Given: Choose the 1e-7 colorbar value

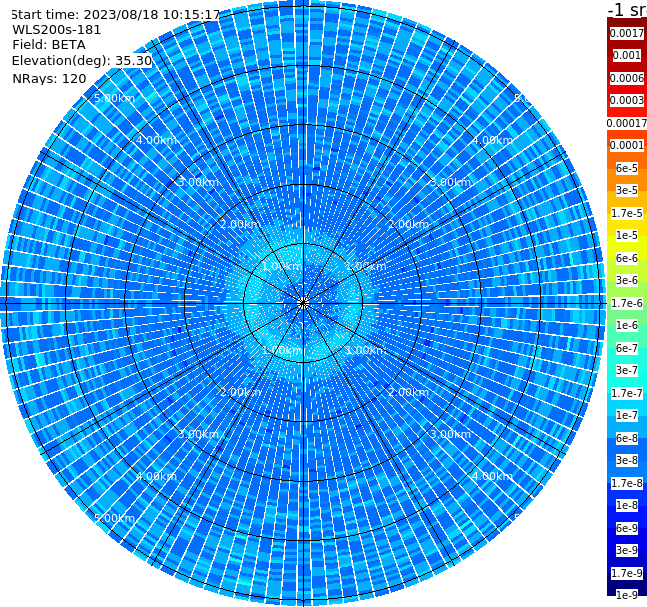Looking at the screenshot, I should [x=627, y=415].
